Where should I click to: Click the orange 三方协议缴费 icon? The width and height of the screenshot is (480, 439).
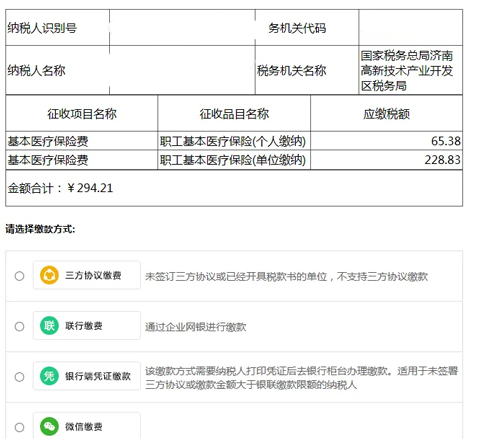pos(49,275)
